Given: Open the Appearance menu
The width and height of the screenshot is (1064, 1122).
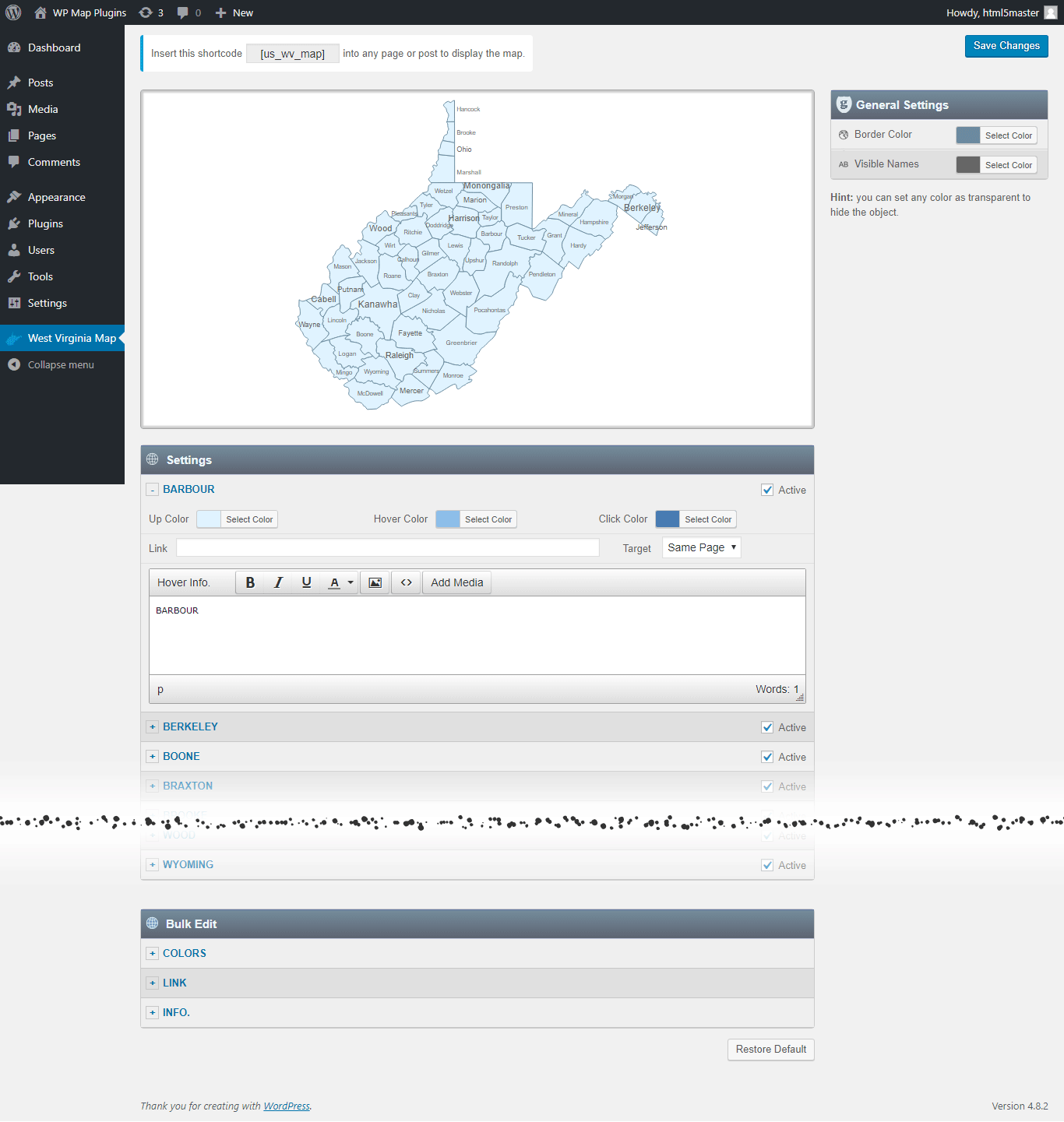Looking at the screenshot, I should point(62,197).
